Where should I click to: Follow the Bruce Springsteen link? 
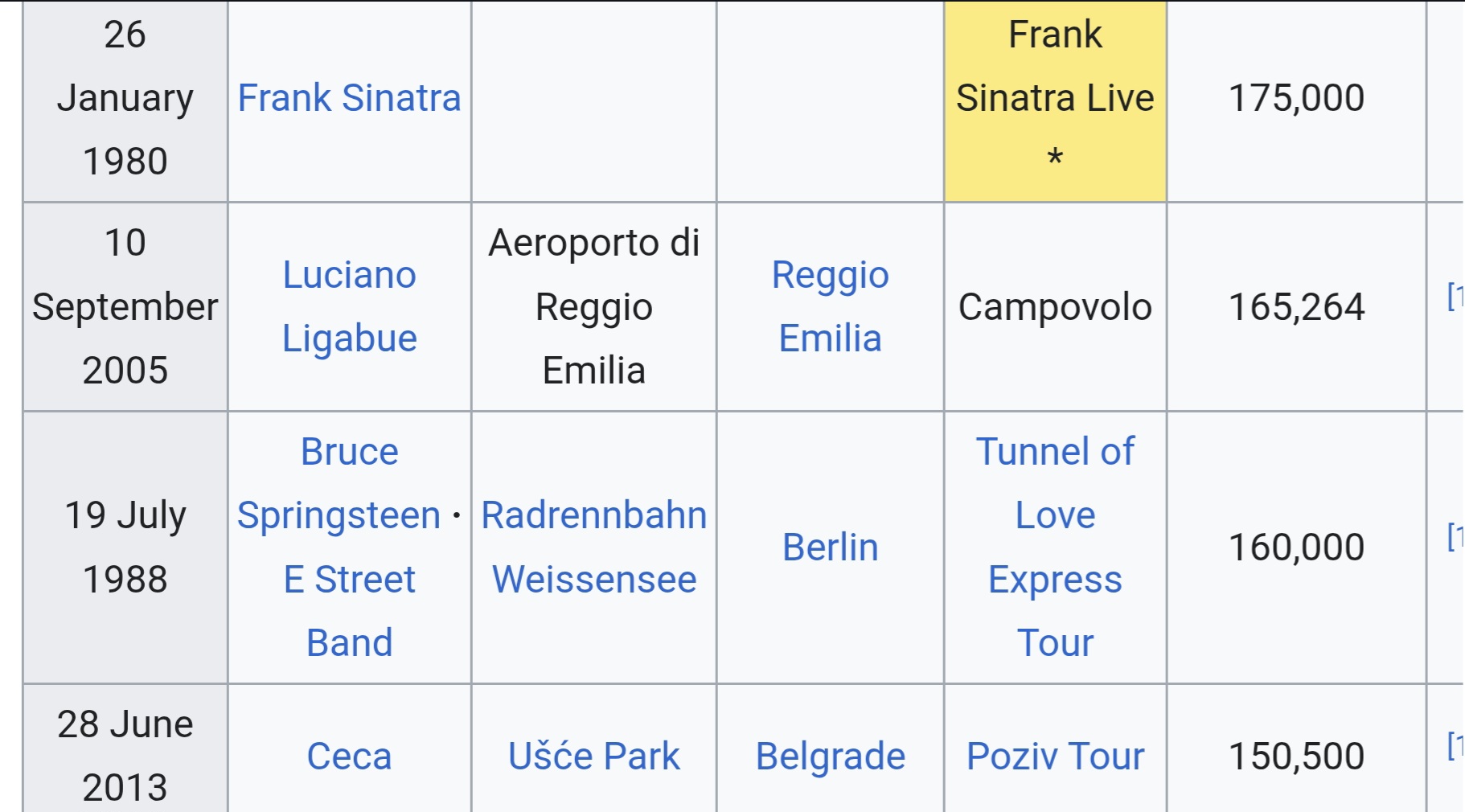[339, 483]
